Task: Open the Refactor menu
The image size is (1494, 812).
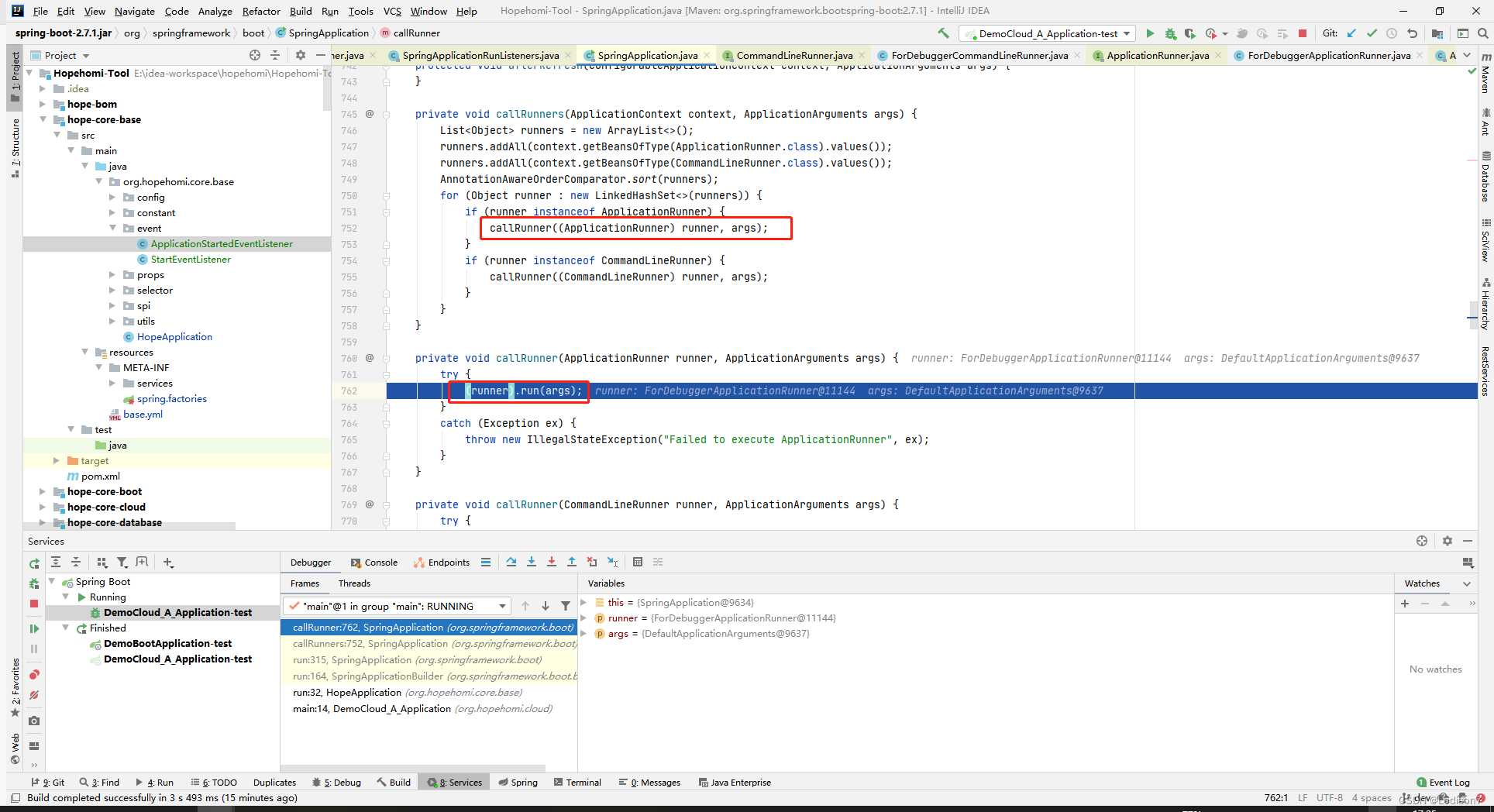Action: [261, 11]
